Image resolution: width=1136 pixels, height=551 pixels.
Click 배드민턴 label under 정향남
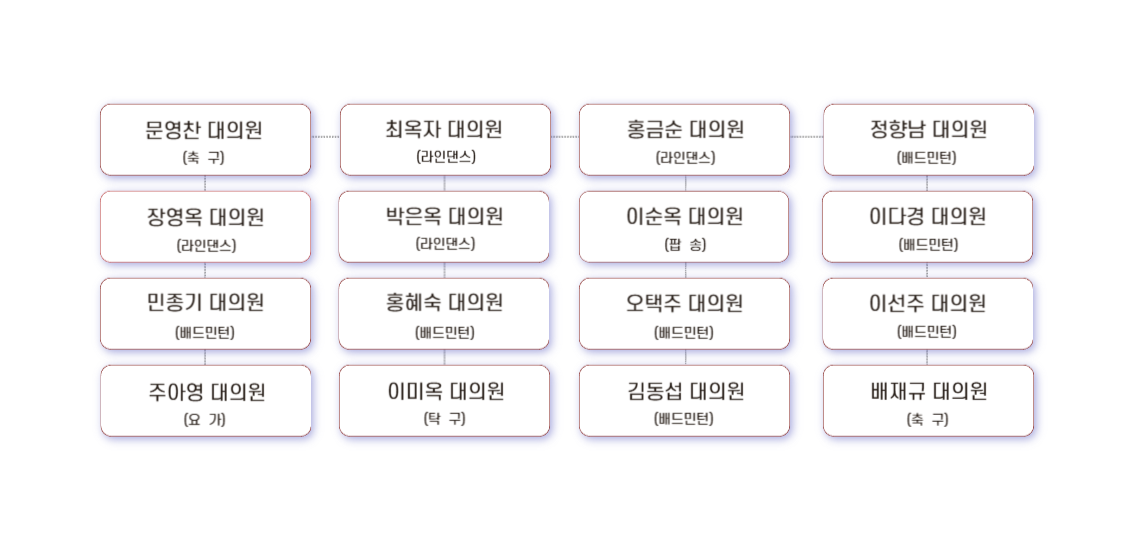927,157
